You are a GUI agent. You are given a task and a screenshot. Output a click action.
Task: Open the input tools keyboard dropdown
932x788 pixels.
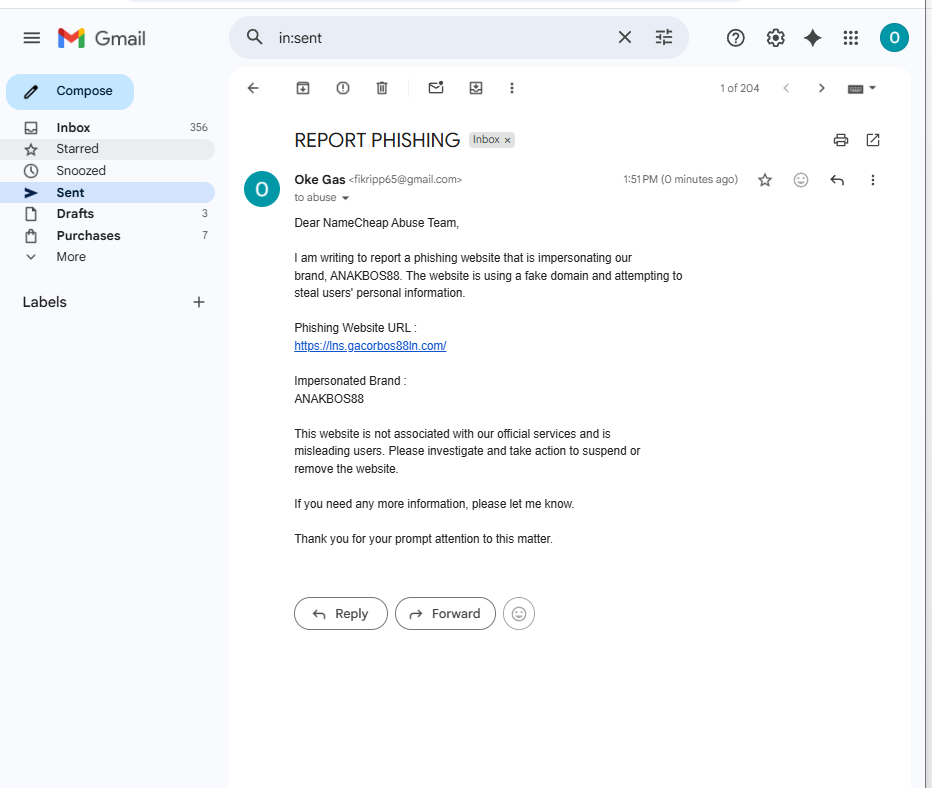click(861, 89)
